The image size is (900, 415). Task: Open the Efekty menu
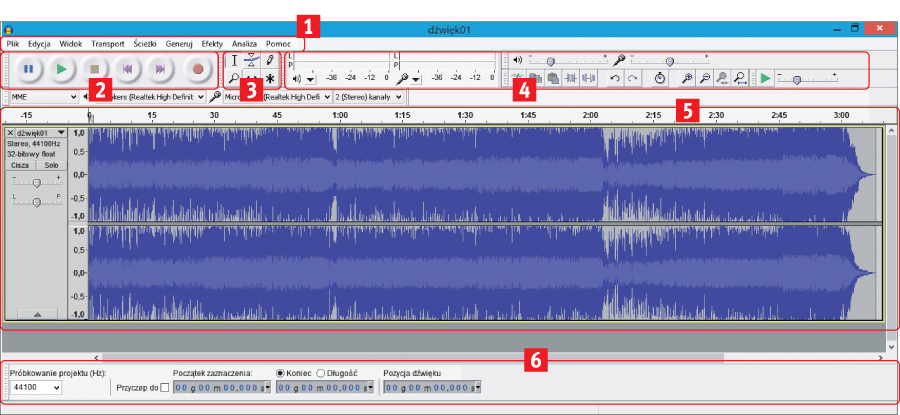[x=212, y=44]
